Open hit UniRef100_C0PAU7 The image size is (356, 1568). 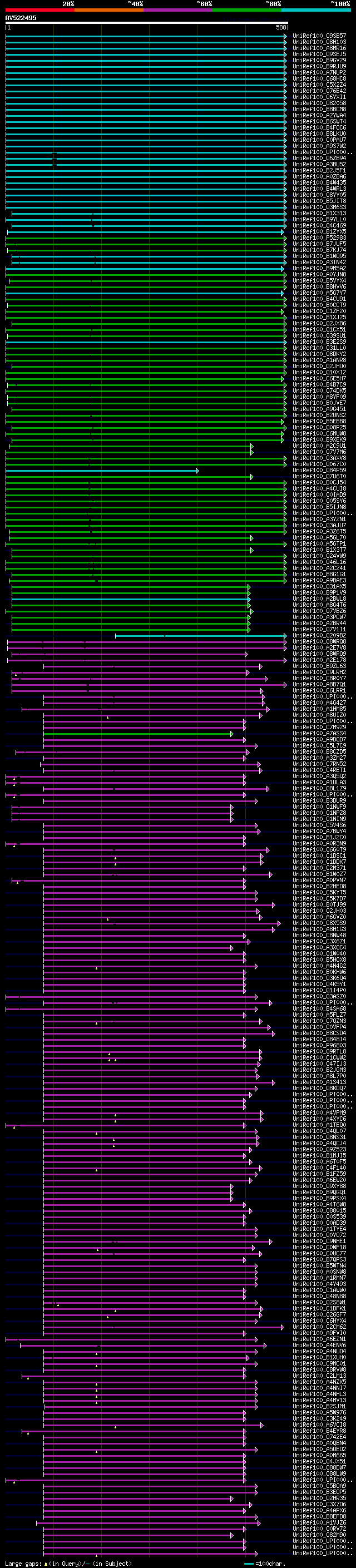point(319,140)
